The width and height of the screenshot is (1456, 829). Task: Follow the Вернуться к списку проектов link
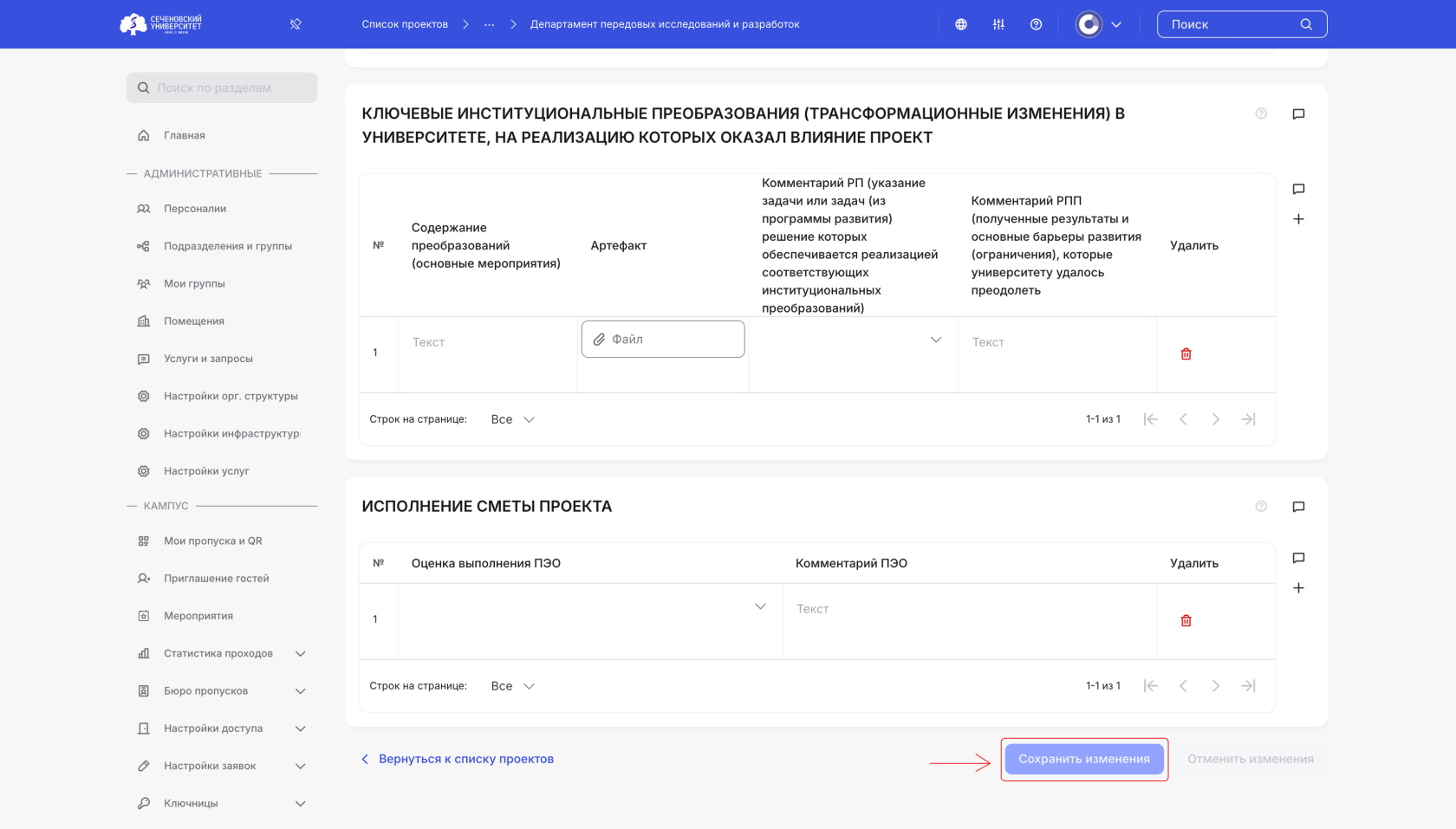[x=465, y=759]
